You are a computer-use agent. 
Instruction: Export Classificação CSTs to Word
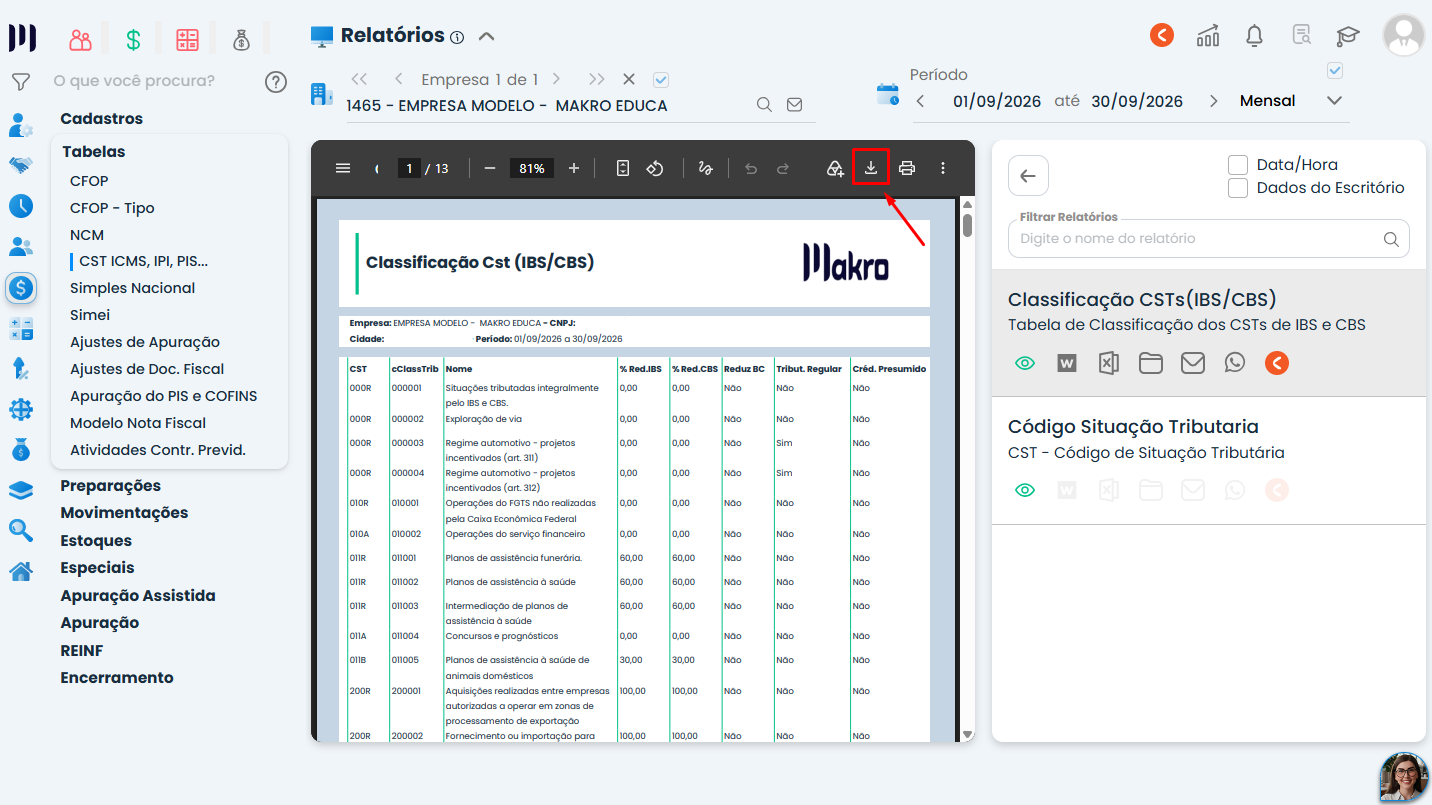click(x=1067, y=363)
